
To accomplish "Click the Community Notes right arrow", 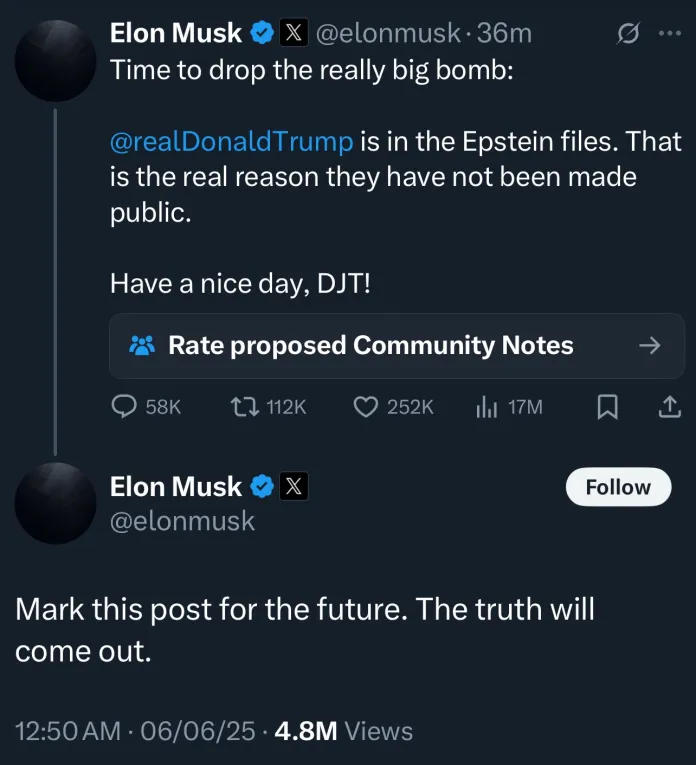I will click(x=649, y=346).
